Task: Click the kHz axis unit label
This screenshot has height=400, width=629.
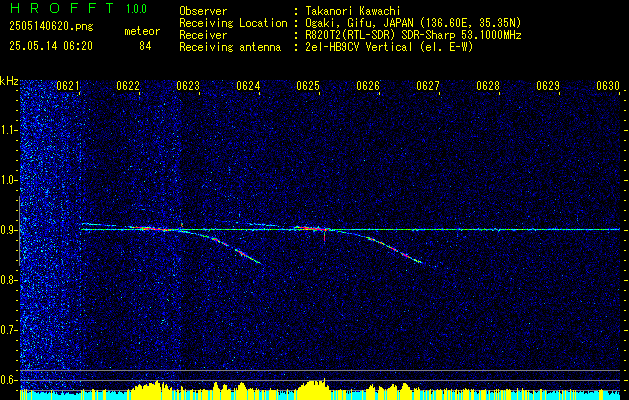Action: click(9, 82)
